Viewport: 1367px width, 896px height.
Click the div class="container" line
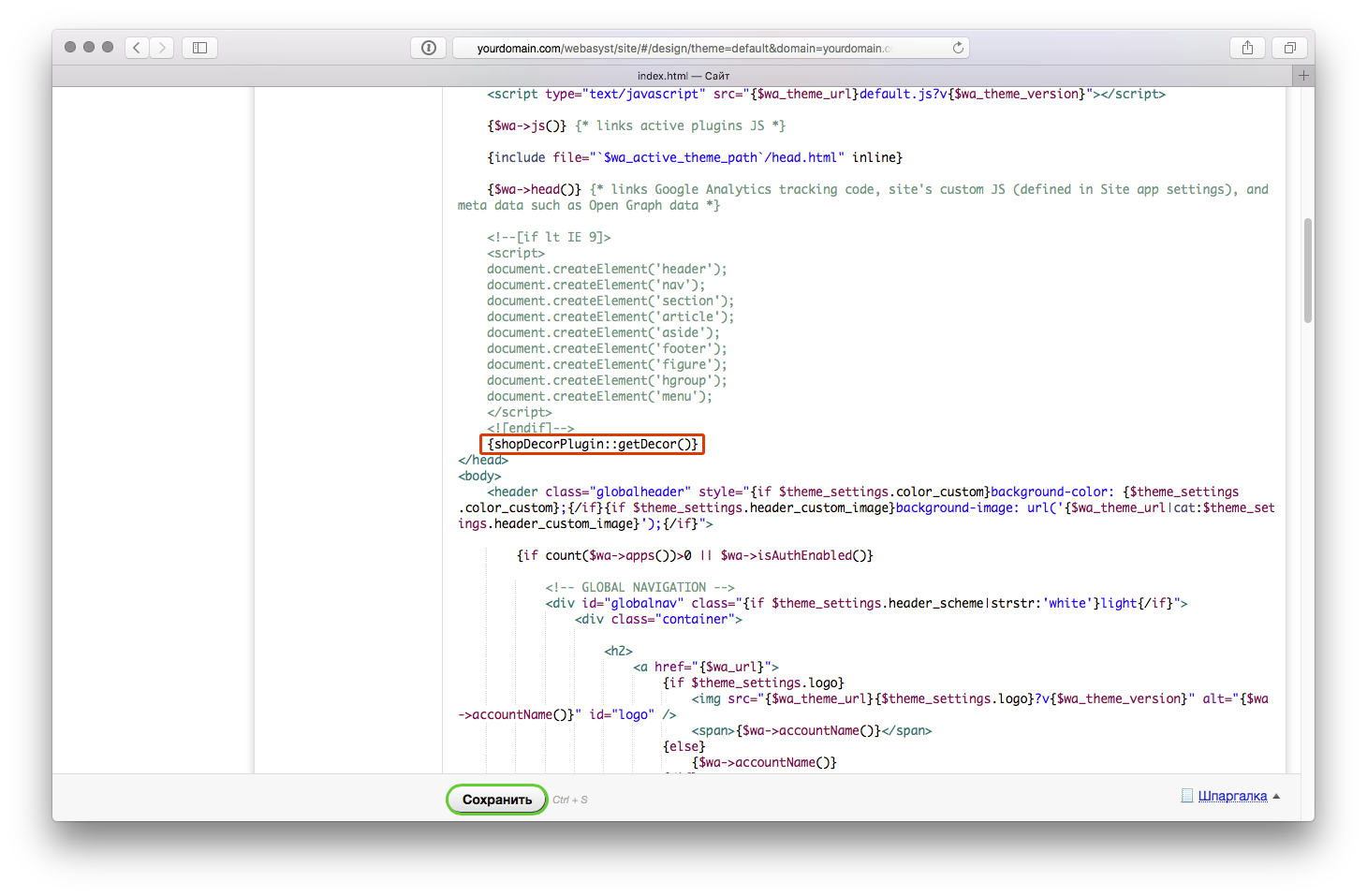pyautogui.click(x=658, y=619)
